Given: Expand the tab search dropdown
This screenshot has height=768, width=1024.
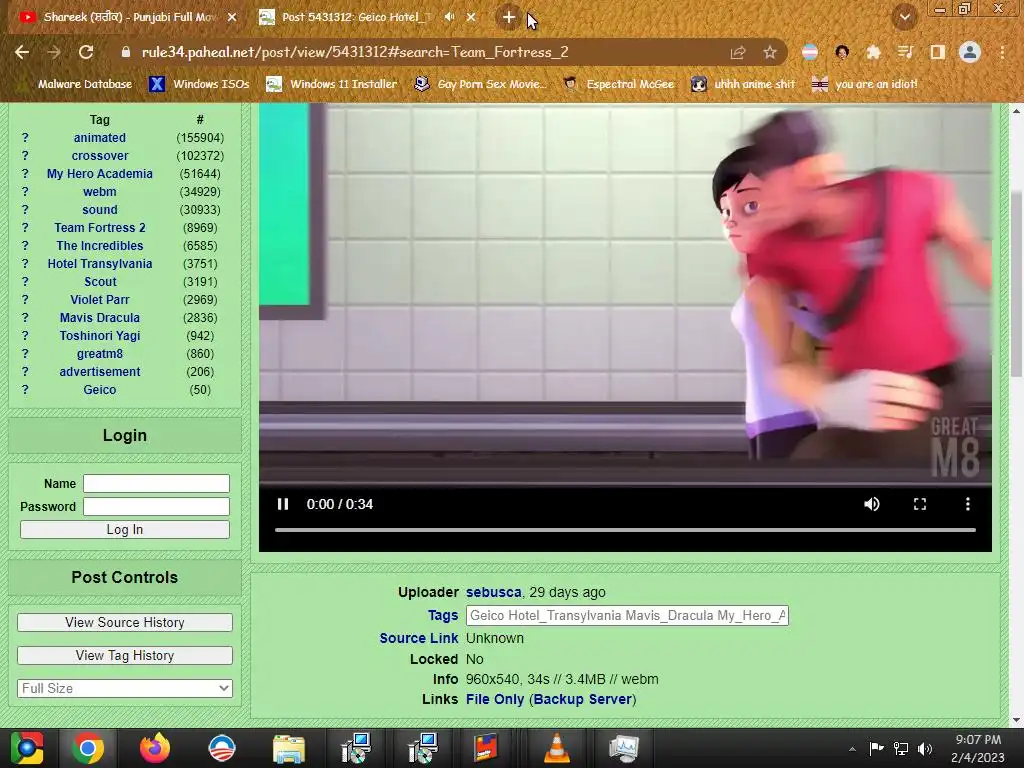Looking at the screenshot, I should 904,18.
